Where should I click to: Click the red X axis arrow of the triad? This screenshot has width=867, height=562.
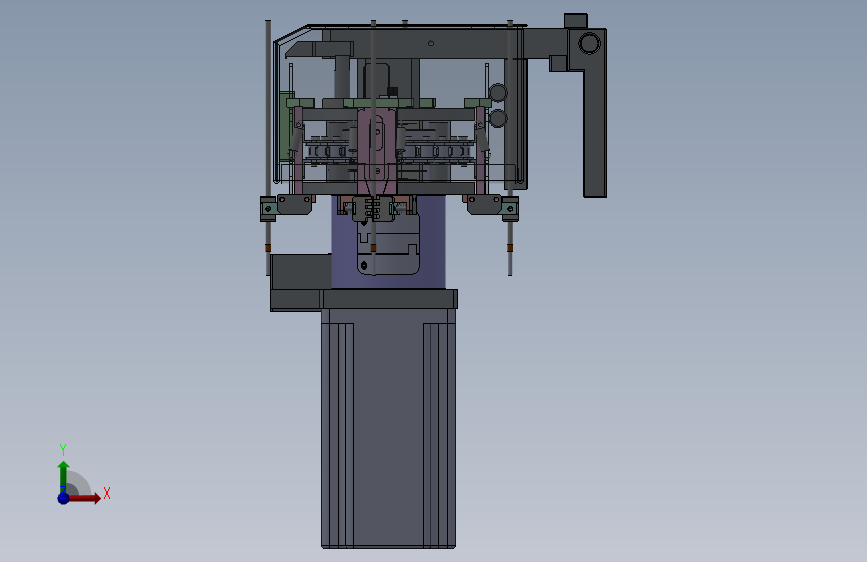[84, 498]
